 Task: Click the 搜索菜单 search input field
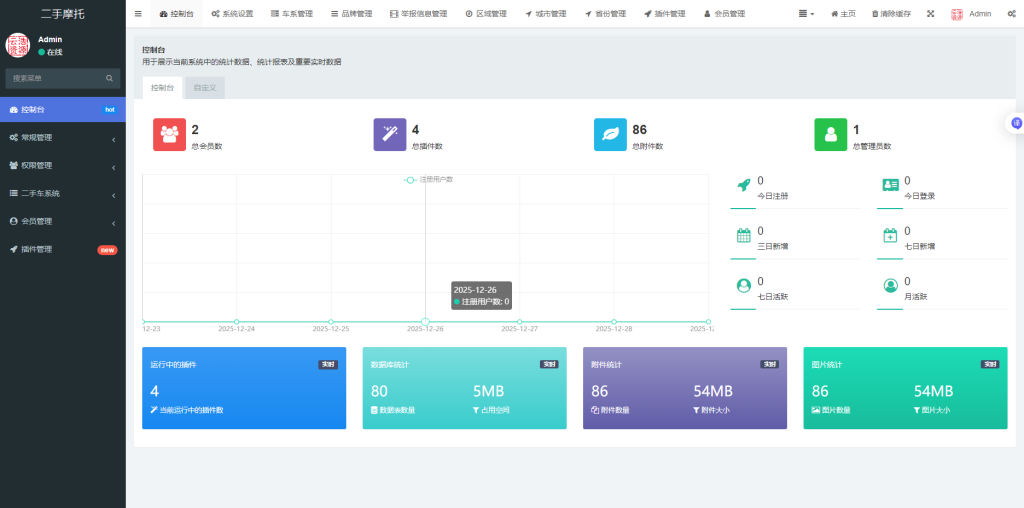[x=55, y=78]
